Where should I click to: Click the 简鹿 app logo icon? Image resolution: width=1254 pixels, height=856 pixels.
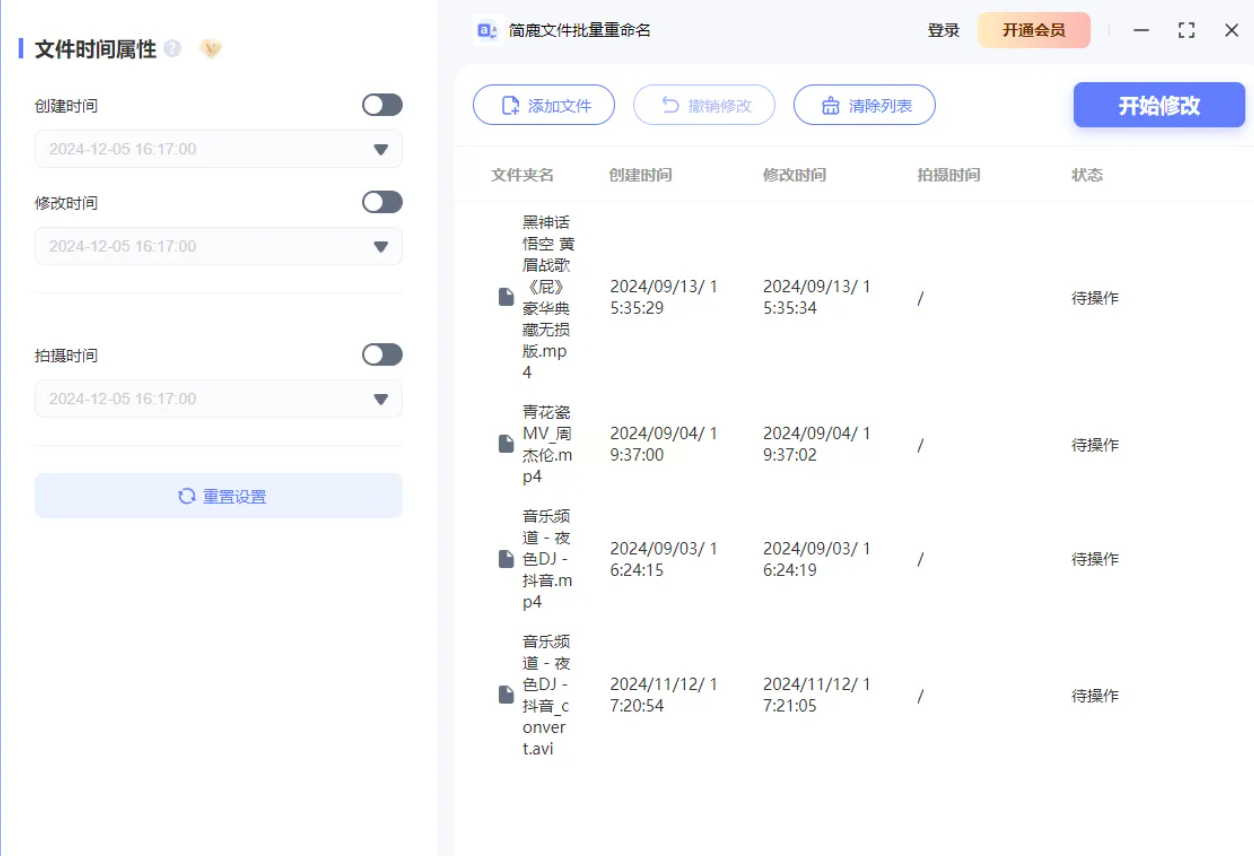(487, 31)
